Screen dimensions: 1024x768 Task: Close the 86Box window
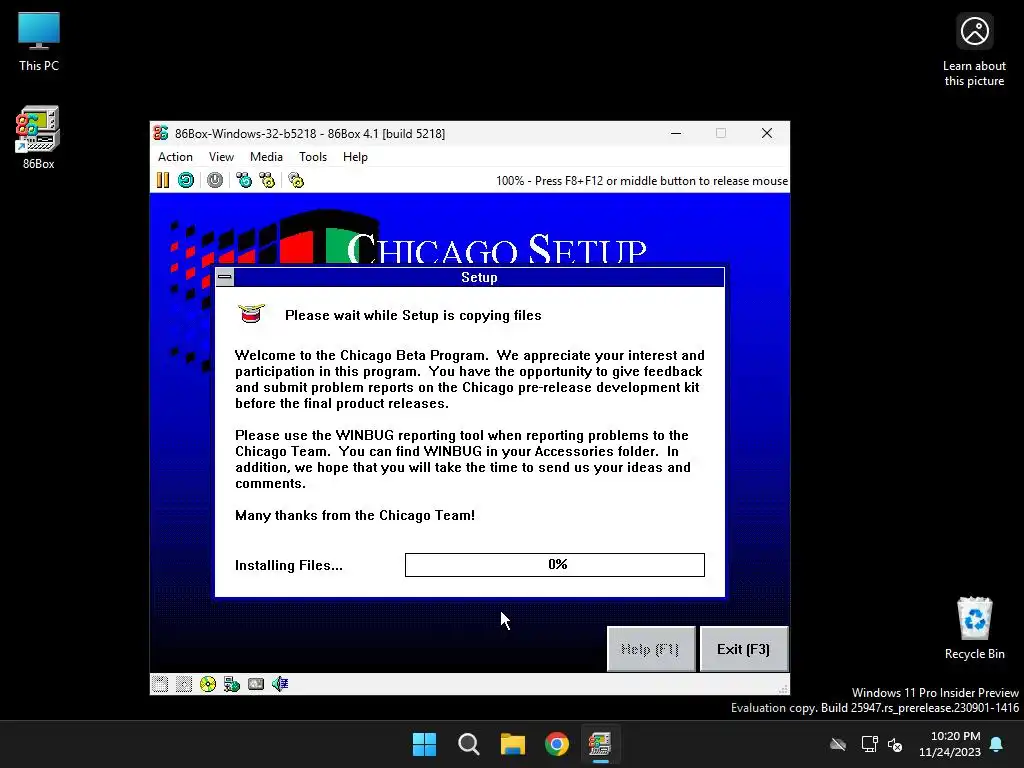(x=767, y=133)
